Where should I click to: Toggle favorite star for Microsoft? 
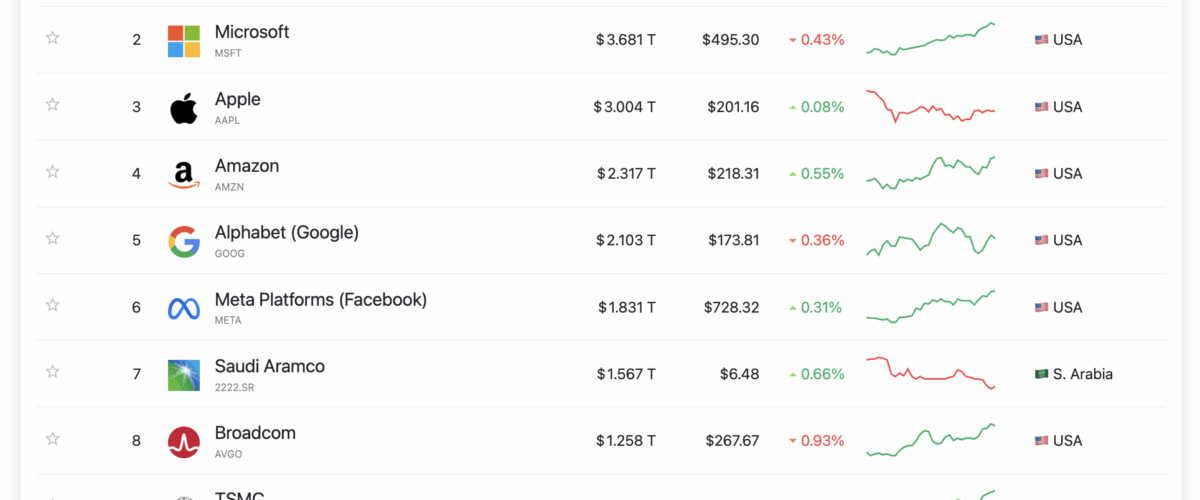53,38
